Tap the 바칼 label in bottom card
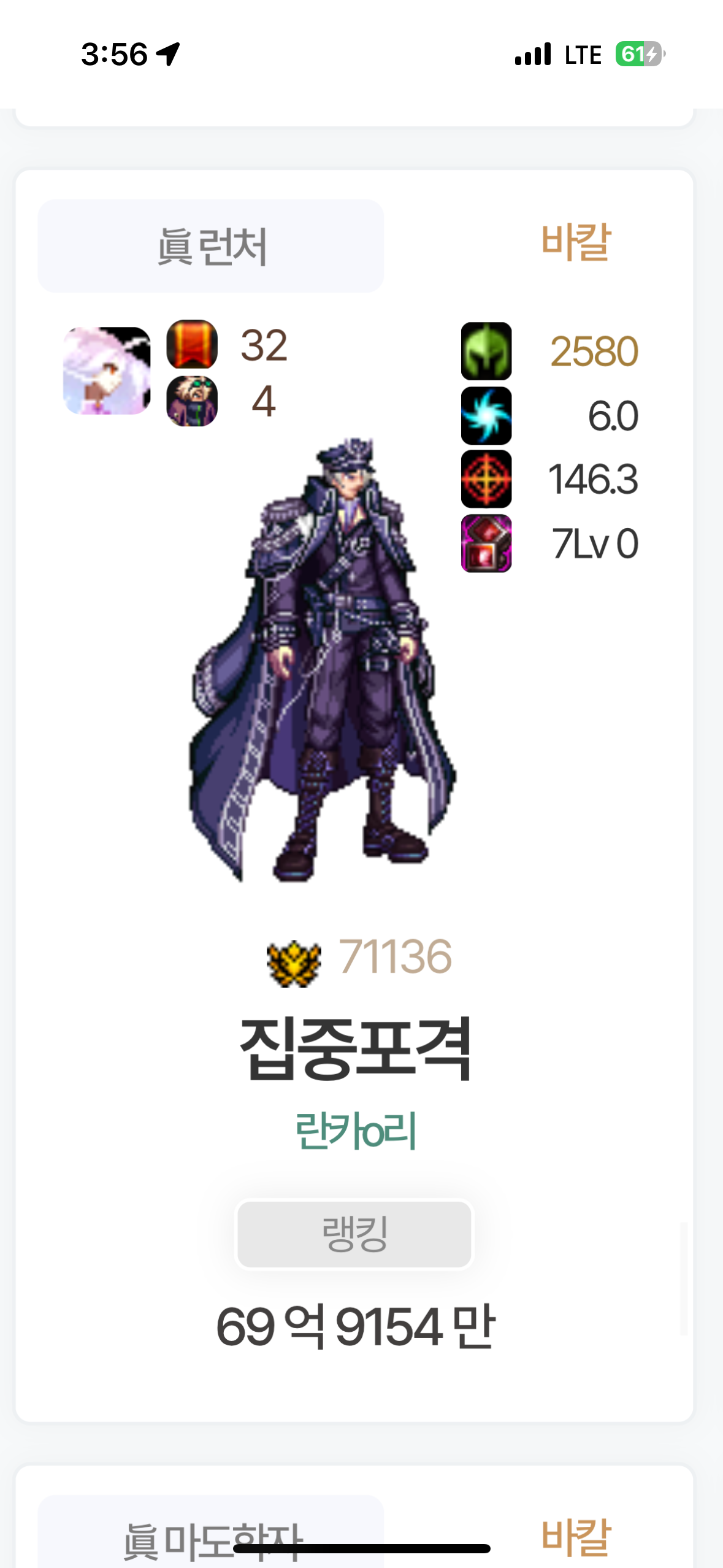This screenshot has width=723, height=1568. 576,1537
